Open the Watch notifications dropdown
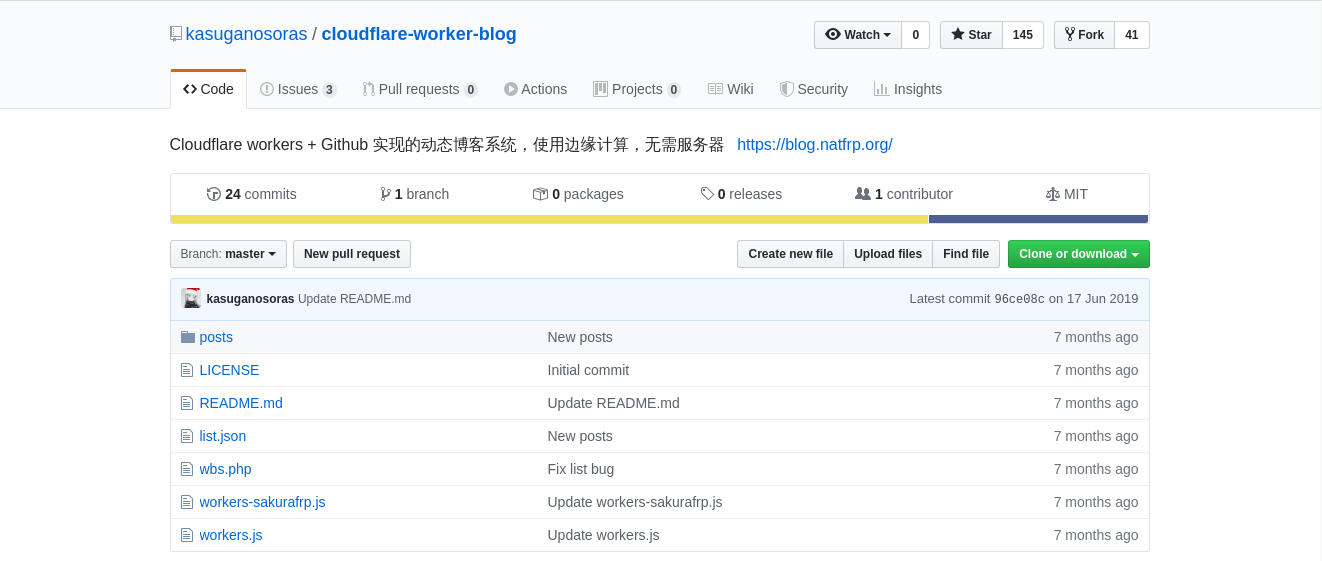 tap(857, 35)
